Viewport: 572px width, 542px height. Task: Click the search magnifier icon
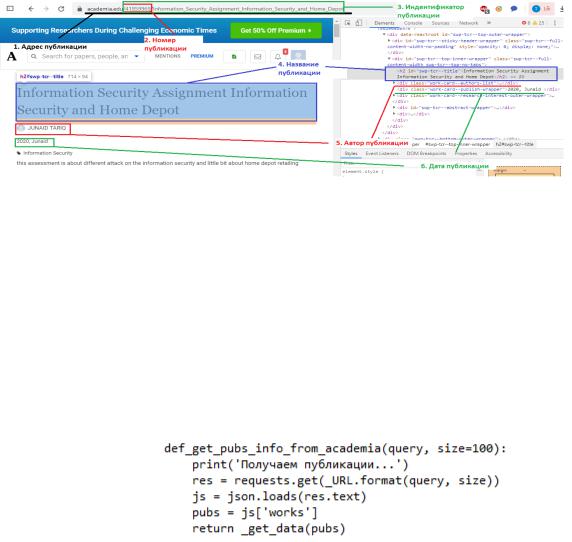34,57
